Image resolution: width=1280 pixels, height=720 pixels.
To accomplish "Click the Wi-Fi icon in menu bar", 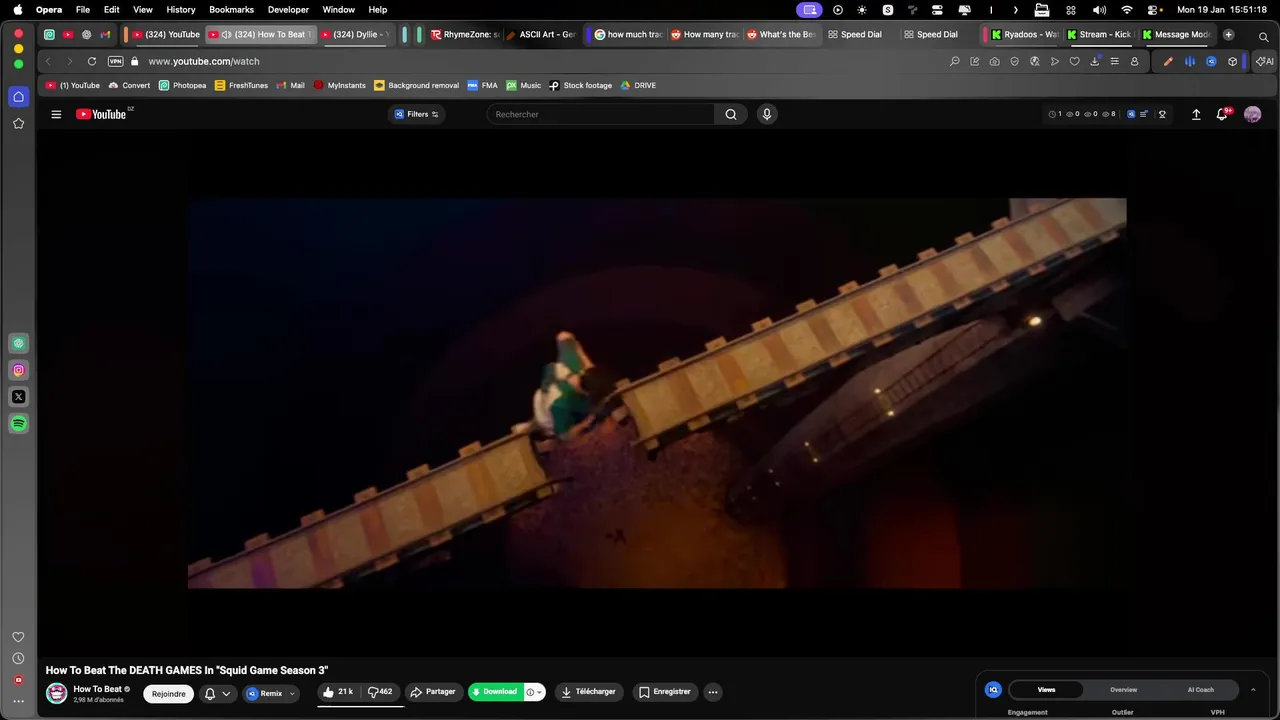I will pyautogui.click(x=1127, y=9).
